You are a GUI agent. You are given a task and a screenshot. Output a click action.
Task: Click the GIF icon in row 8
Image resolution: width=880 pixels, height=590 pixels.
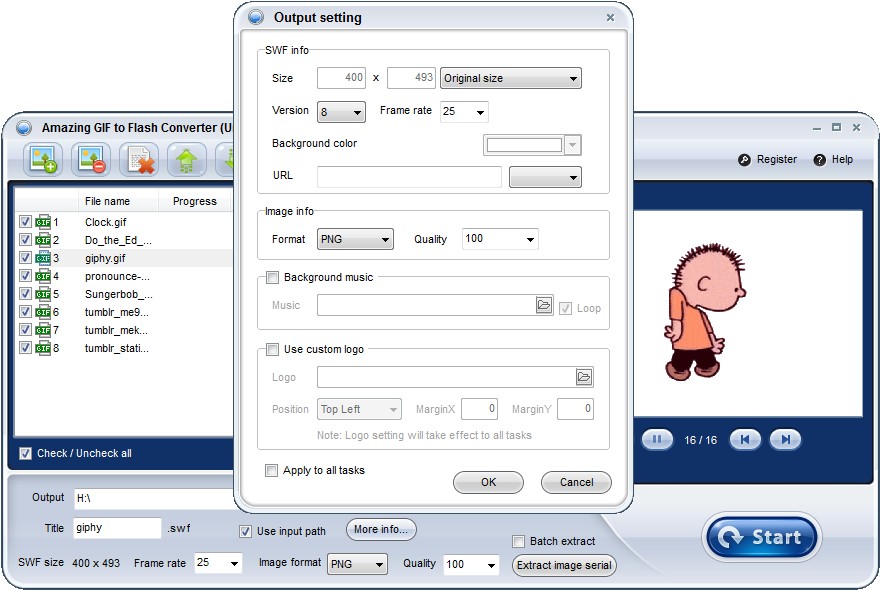click(43, 347)
